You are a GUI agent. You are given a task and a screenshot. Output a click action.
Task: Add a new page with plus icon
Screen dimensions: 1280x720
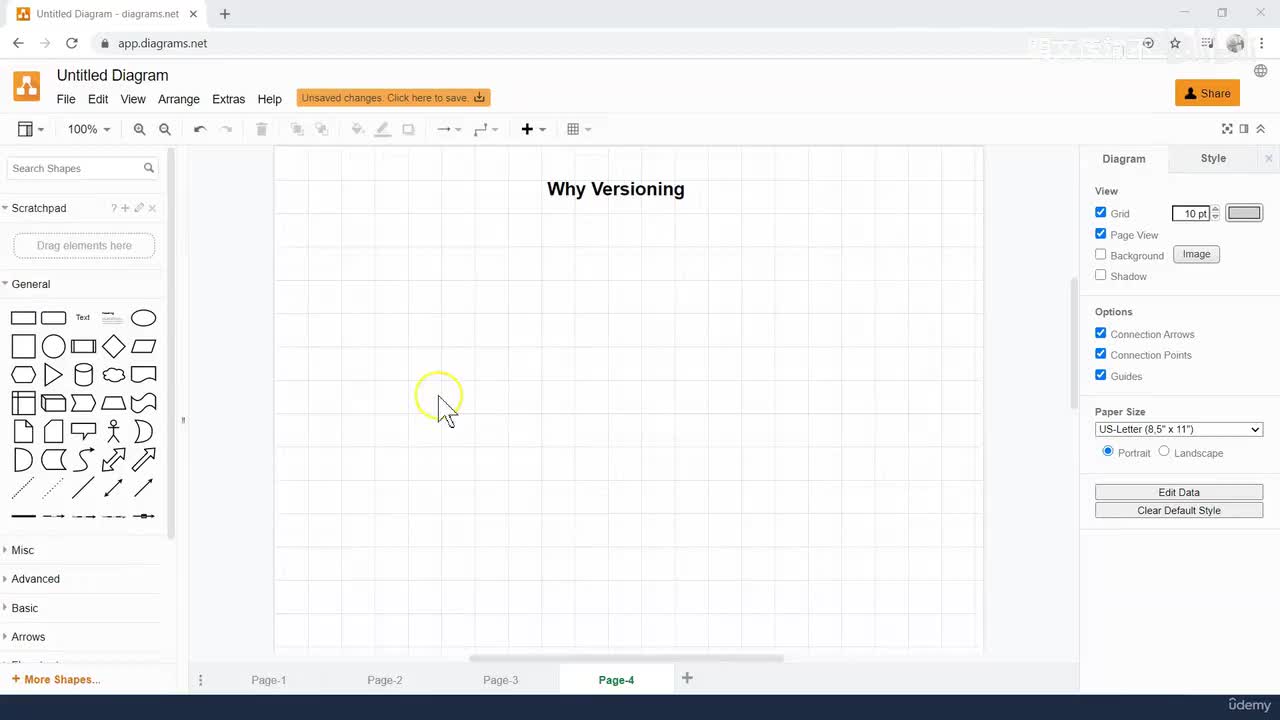687,678
